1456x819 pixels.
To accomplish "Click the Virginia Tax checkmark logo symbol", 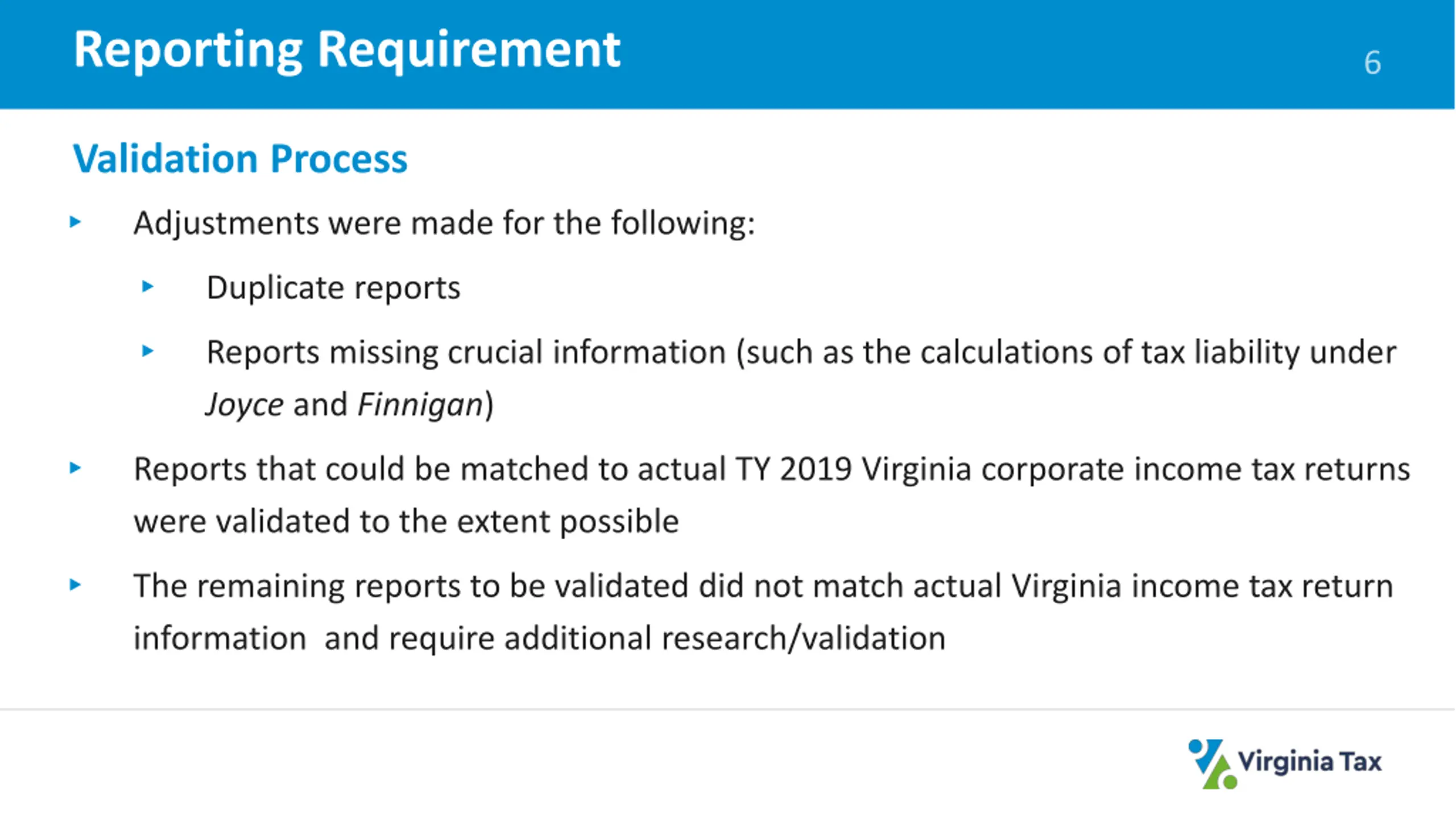I will point(1212,763).
